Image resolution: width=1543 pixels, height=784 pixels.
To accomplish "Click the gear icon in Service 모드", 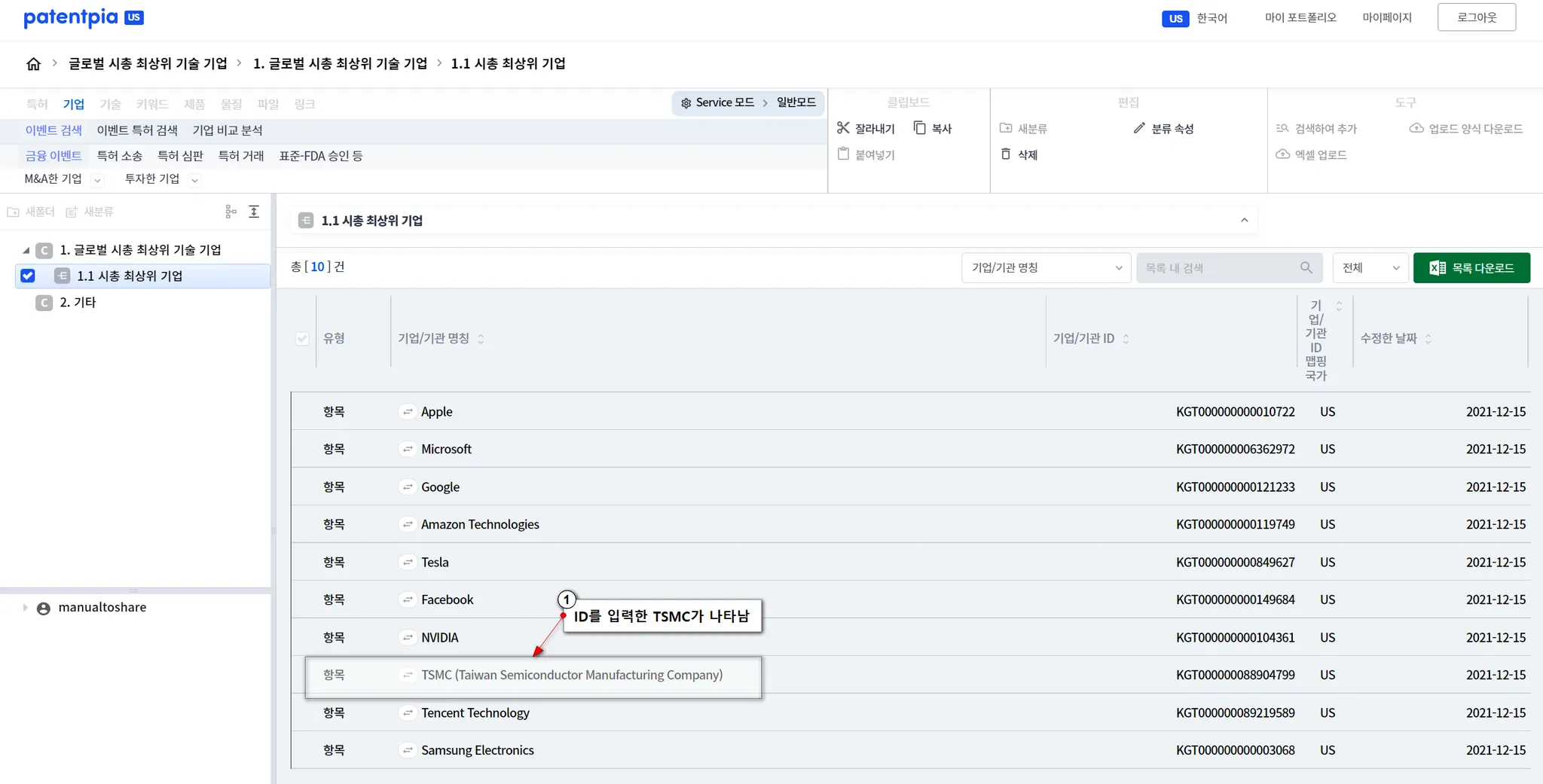I will [686, 103].
